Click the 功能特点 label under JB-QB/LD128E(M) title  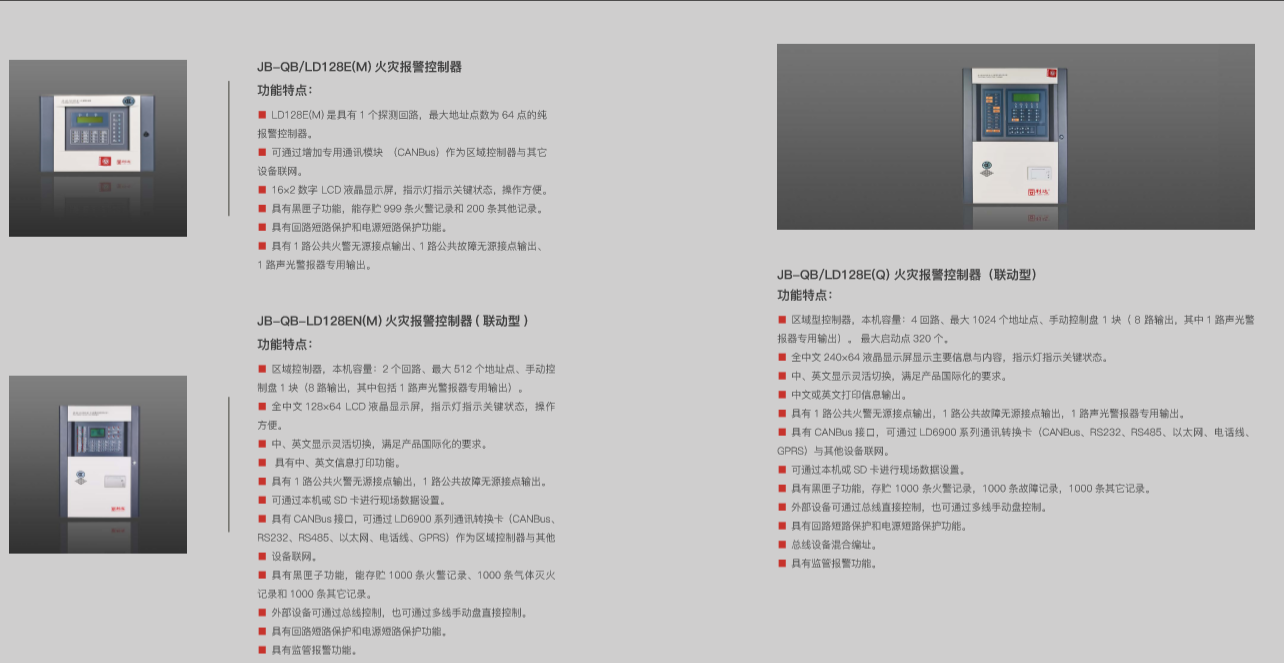click(285, 90)
